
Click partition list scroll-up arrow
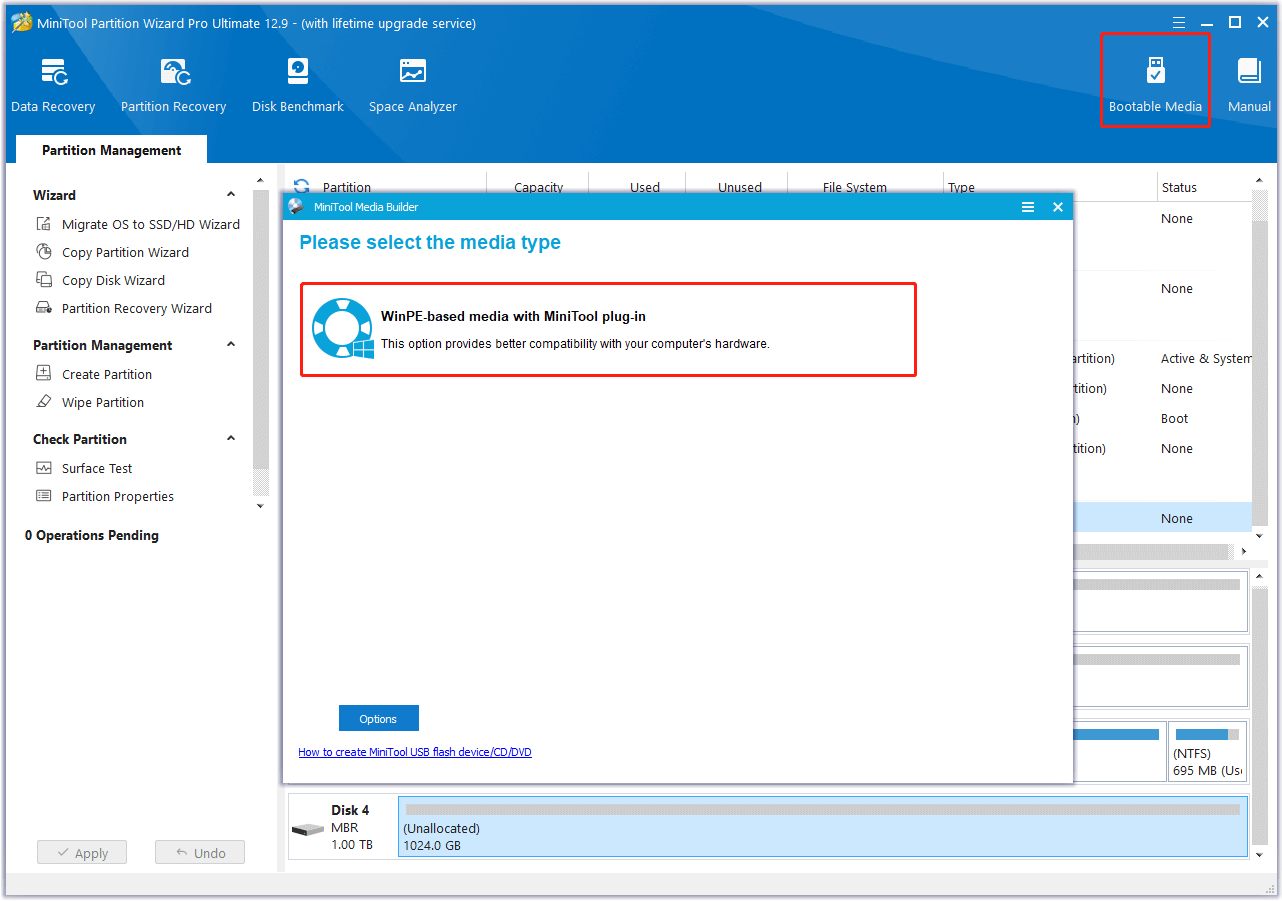coord(1259,181)
